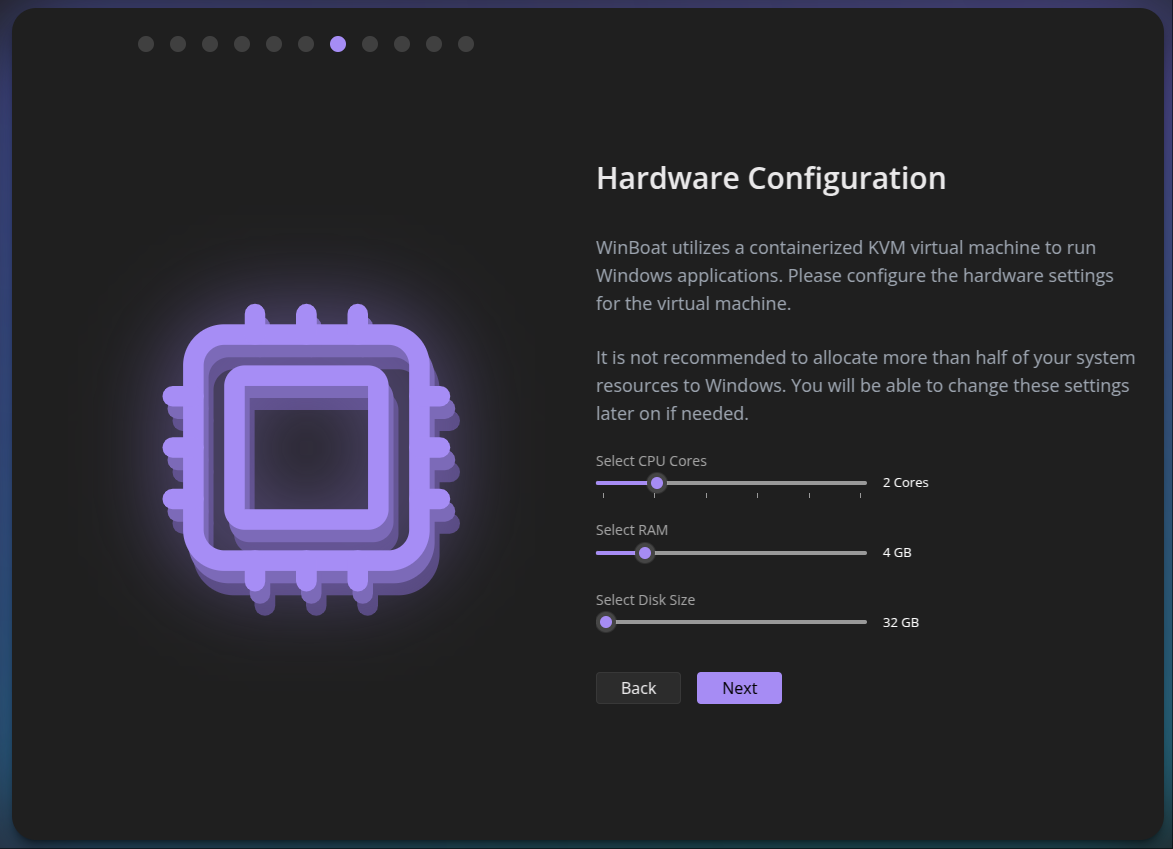The width and height of the screenshot is (1173, 849).
Task: Click the RAM slider handle
Action: click(645, 553)
